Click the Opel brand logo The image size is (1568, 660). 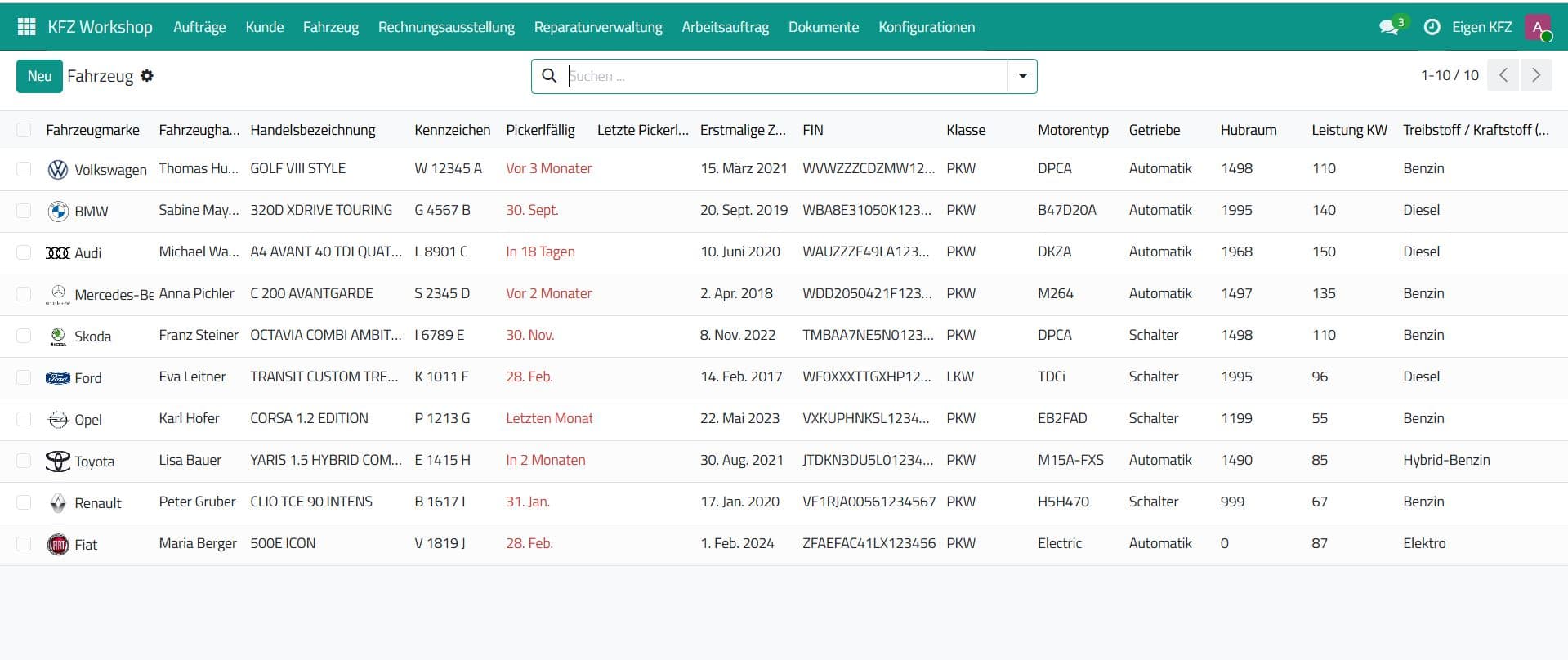click(58, 420)
